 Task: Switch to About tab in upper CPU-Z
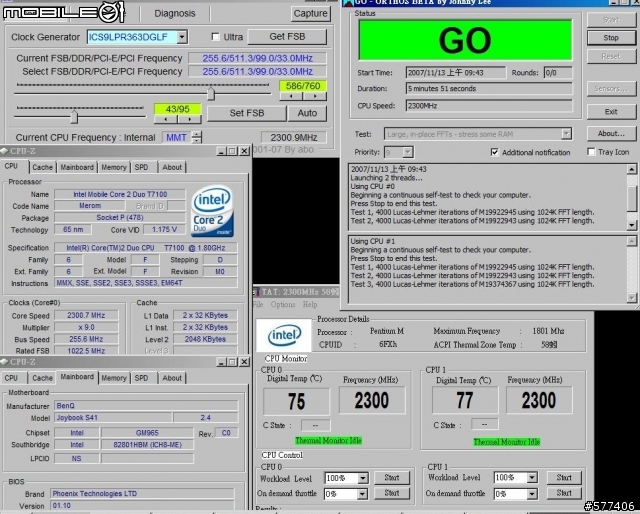click(x=172, y=167)
